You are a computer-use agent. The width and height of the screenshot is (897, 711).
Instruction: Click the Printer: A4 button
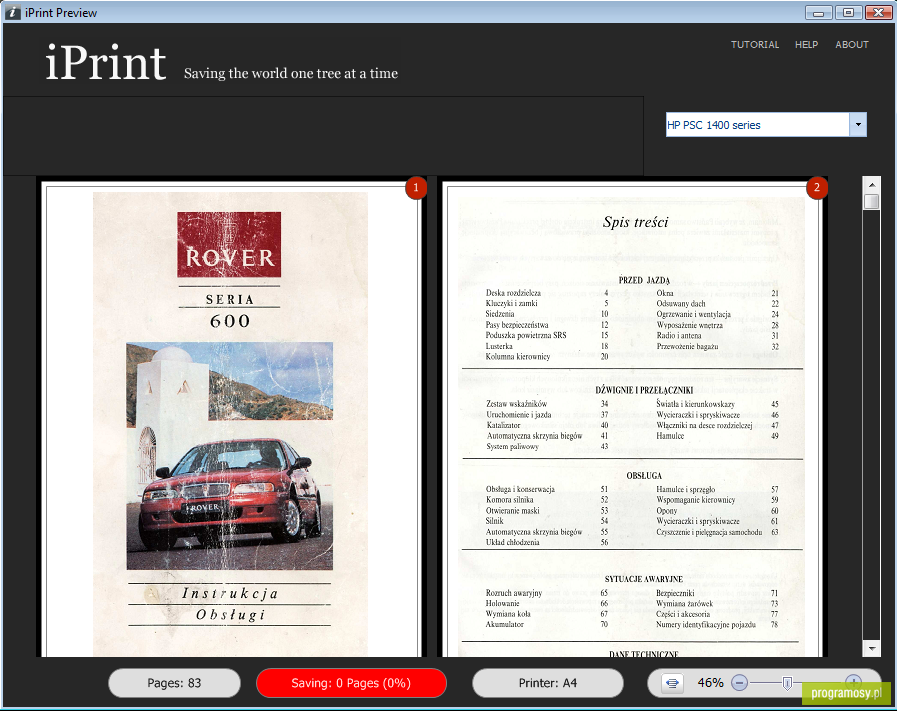[547, 683]
